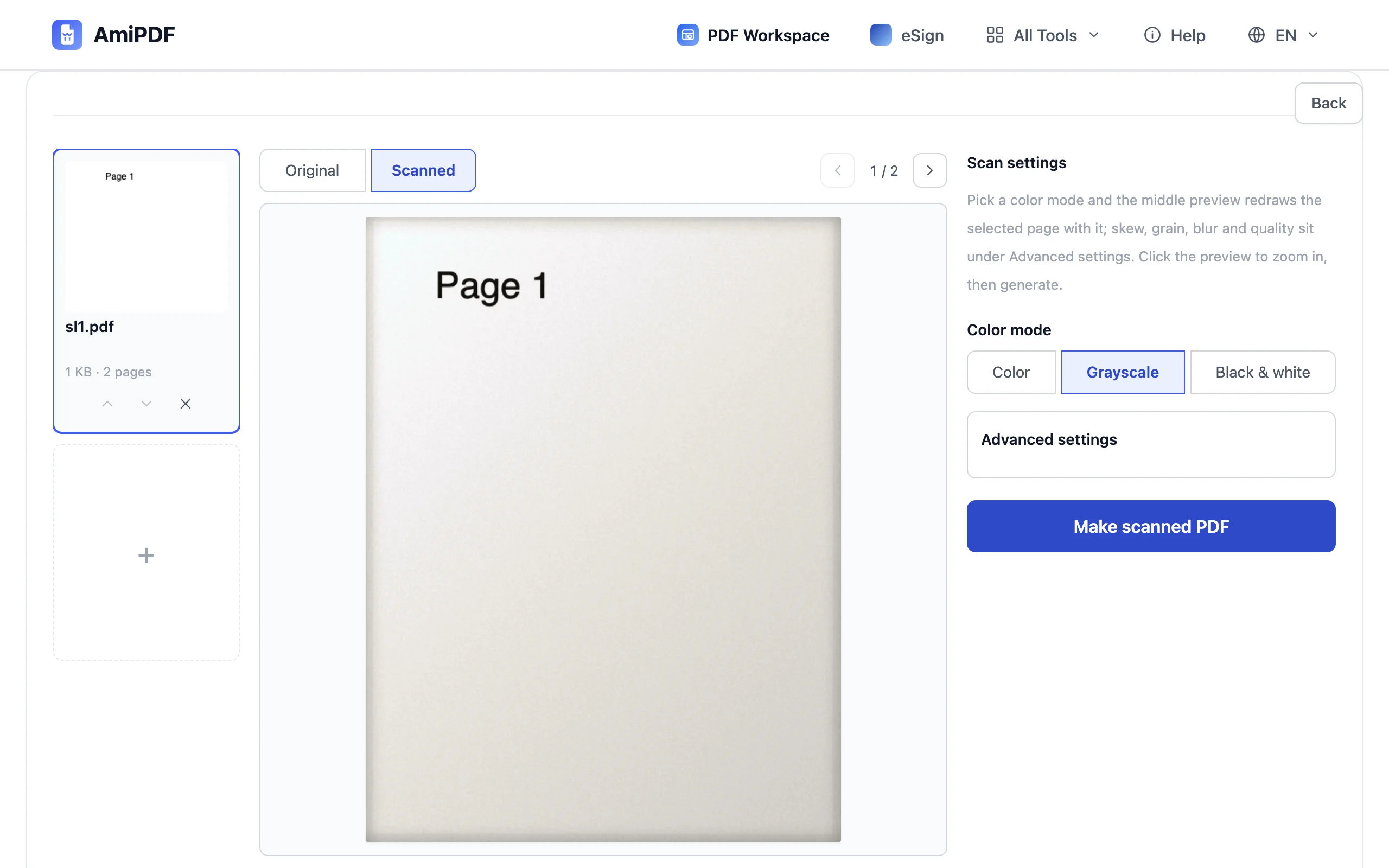Select the Black & white color mode
This screenshot has width=1389, height=868.
(1262, 372)
